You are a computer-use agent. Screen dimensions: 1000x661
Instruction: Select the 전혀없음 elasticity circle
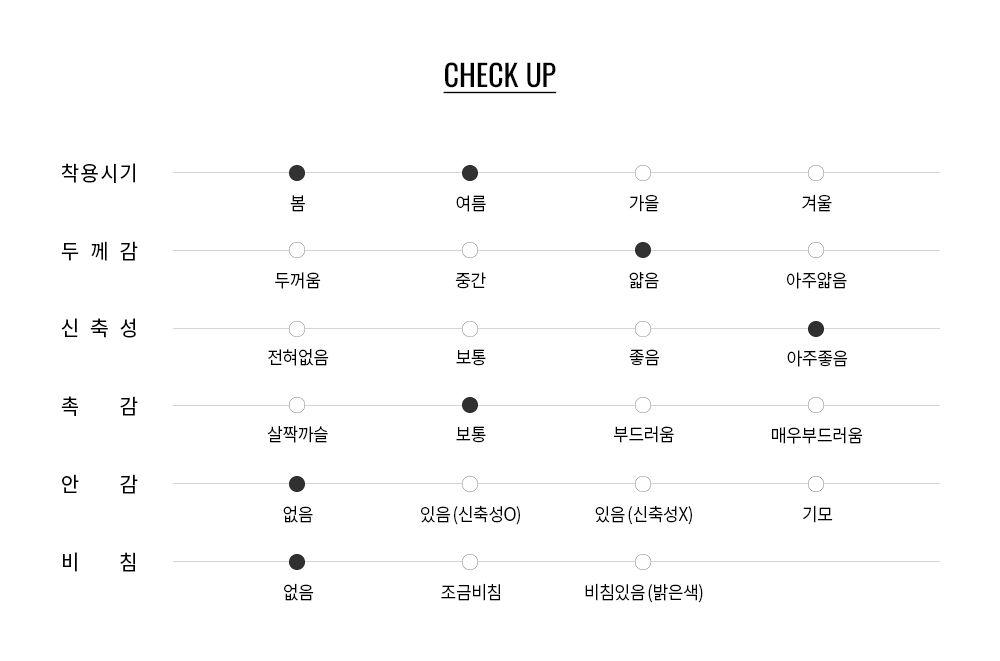point(297,329)
